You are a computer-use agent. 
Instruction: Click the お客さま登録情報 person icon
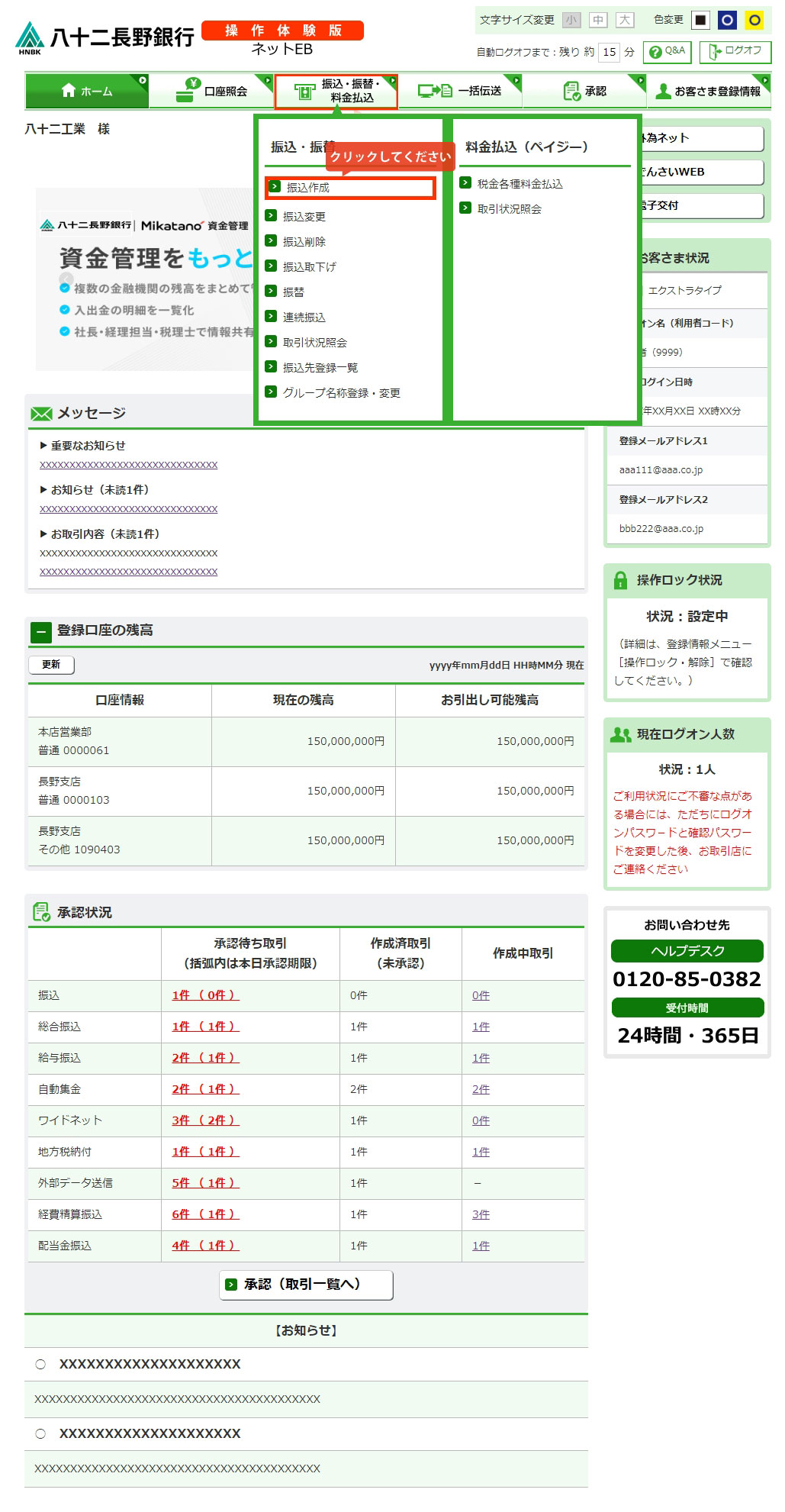coord(663,91)
